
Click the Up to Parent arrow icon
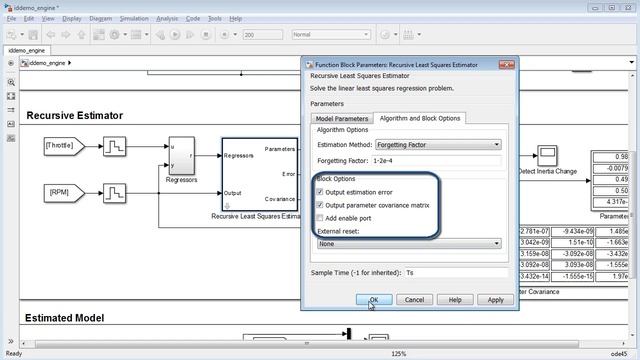pos(81,35)
